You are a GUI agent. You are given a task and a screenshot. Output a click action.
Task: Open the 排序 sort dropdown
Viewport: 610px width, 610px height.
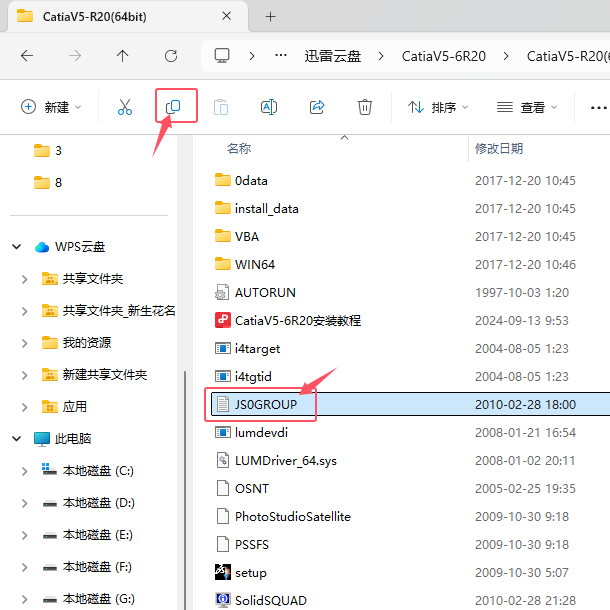[x=438, y=107]
